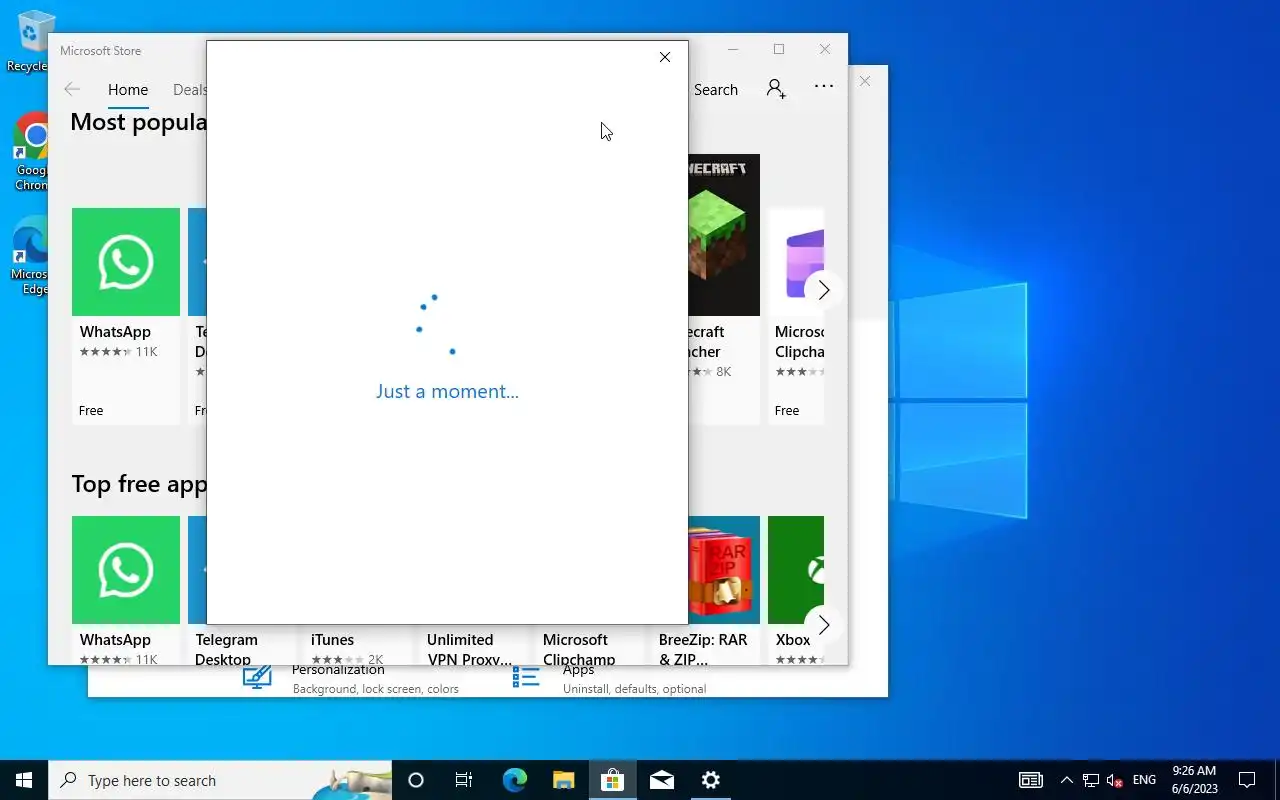This screenshot has width=1280, height=800.
Task: Switch to the Deals tab
Action: pos(190,89)
